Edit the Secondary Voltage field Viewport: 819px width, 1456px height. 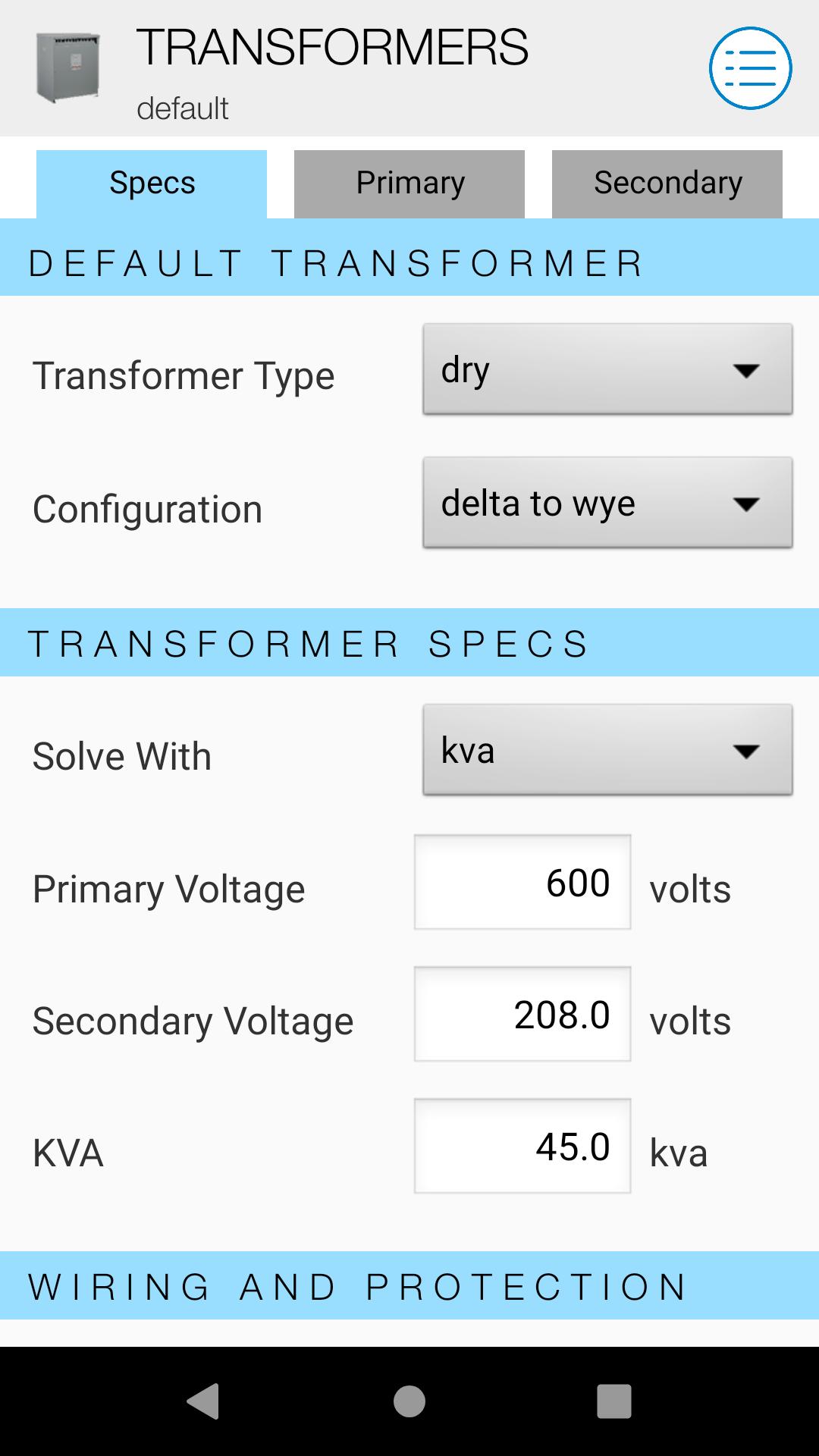tap(522, 1015)
